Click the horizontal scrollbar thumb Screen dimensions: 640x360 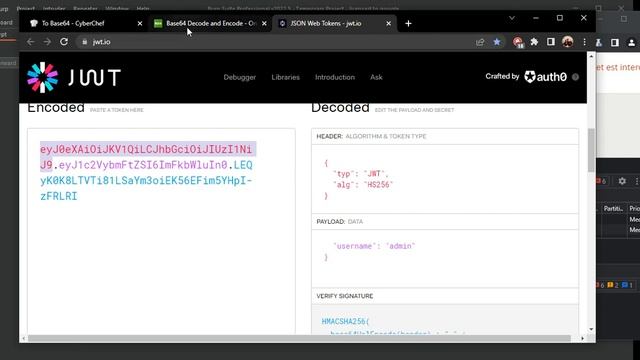299,338
